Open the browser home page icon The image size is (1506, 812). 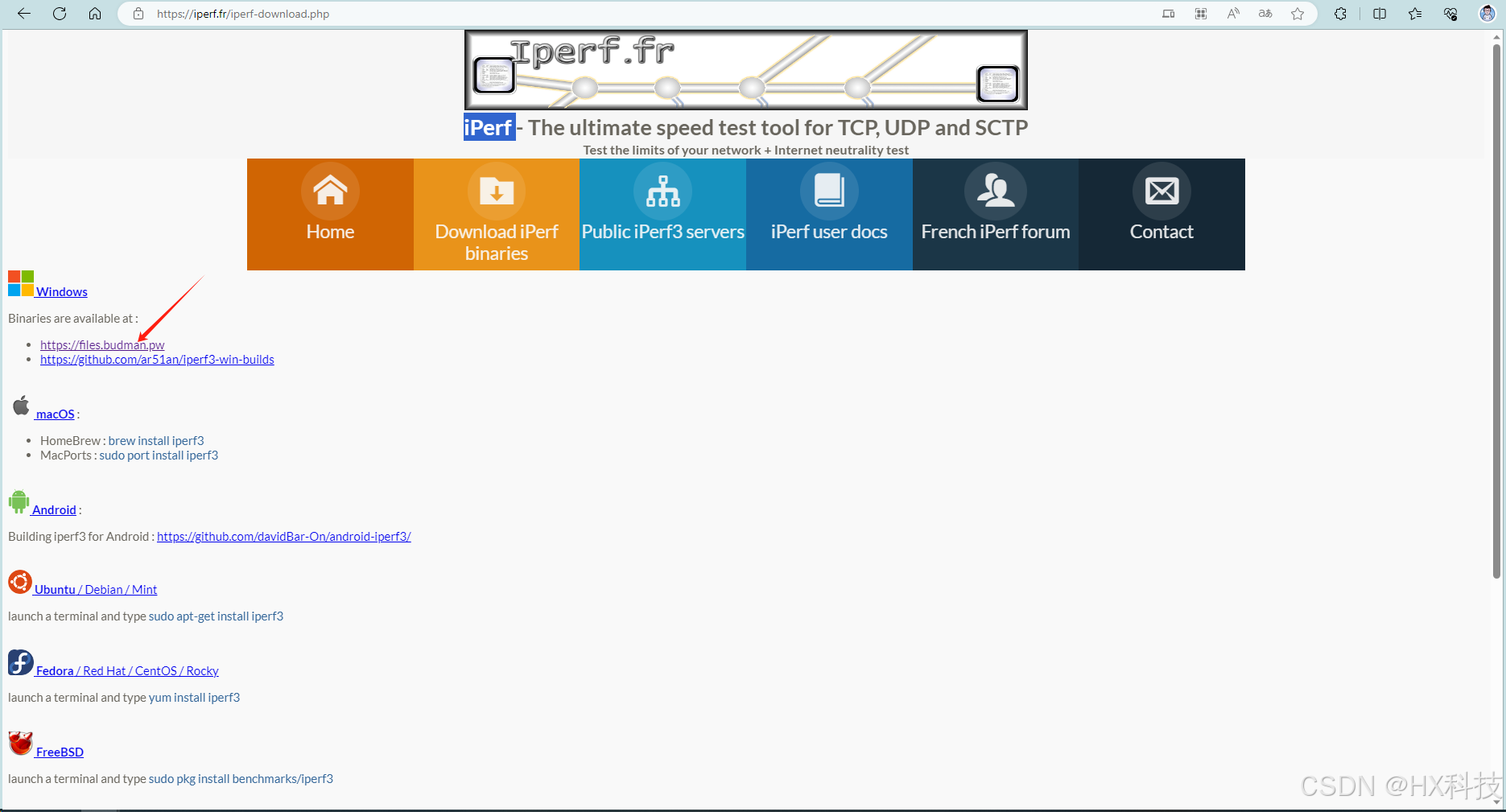pos(95,14)
